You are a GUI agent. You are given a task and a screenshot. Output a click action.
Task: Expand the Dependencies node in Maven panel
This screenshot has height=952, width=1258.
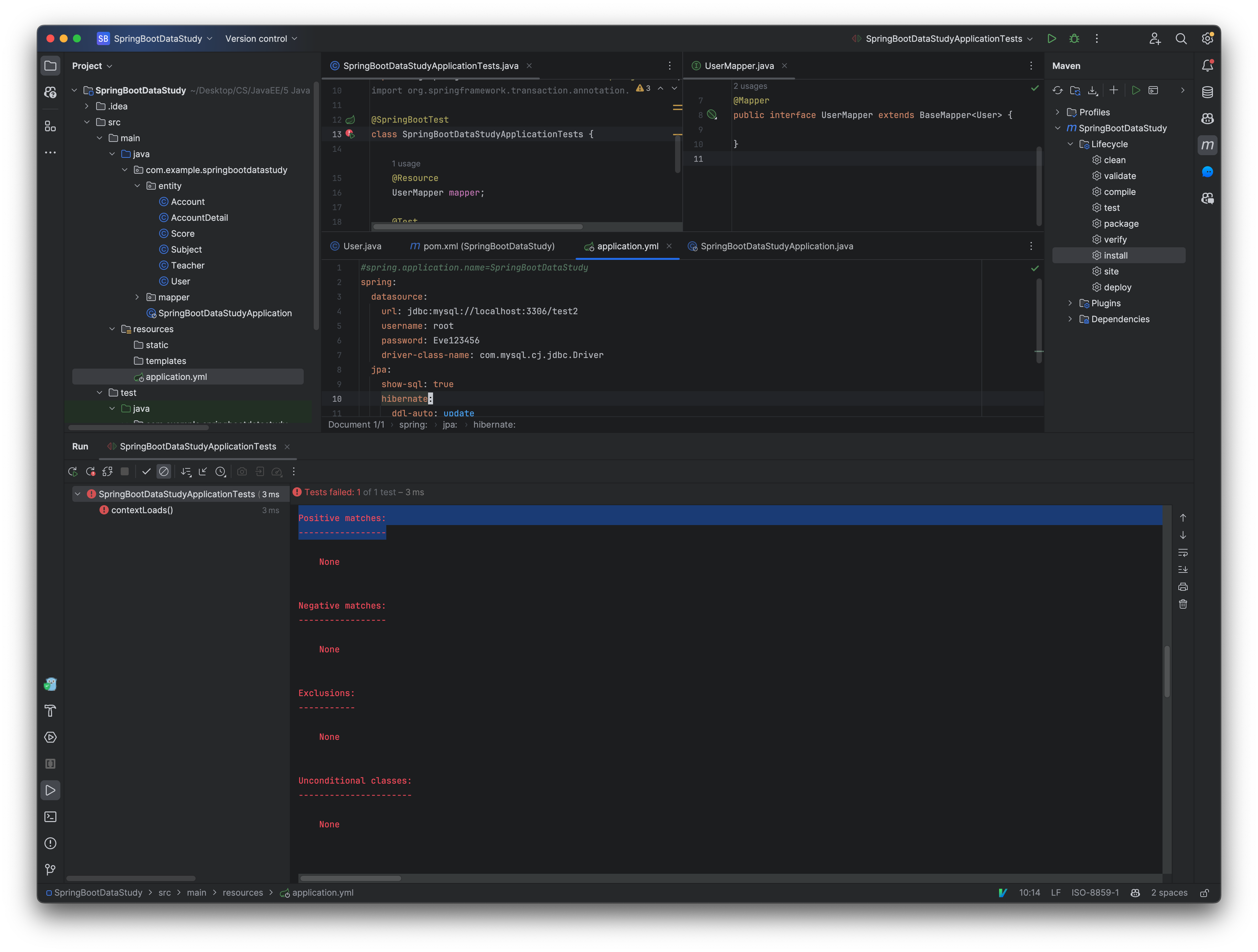pyautogui.click(x=1070, y=319)
